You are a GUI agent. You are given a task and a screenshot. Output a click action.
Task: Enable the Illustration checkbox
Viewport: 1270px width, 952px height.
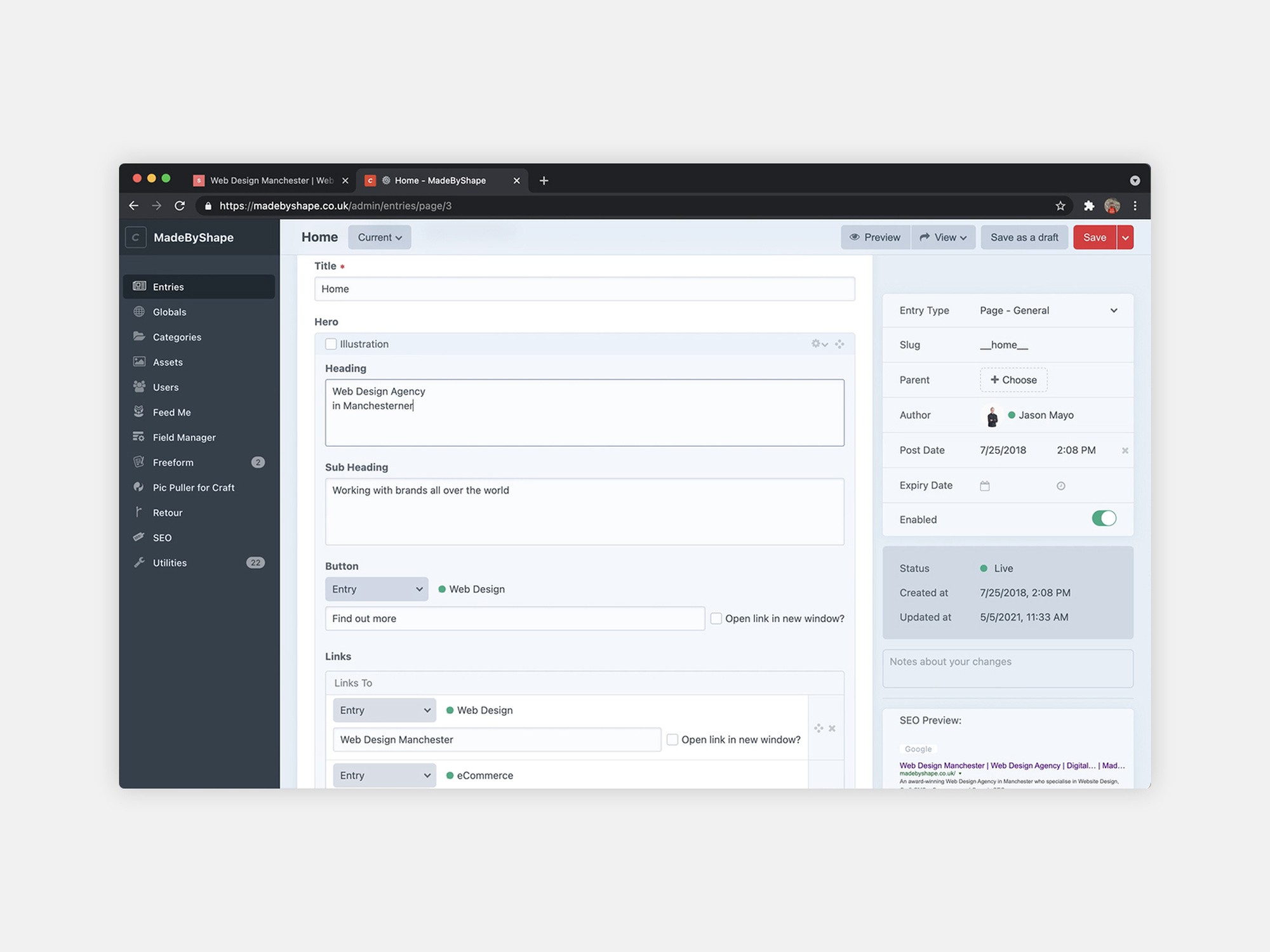[x=331, y=343]
